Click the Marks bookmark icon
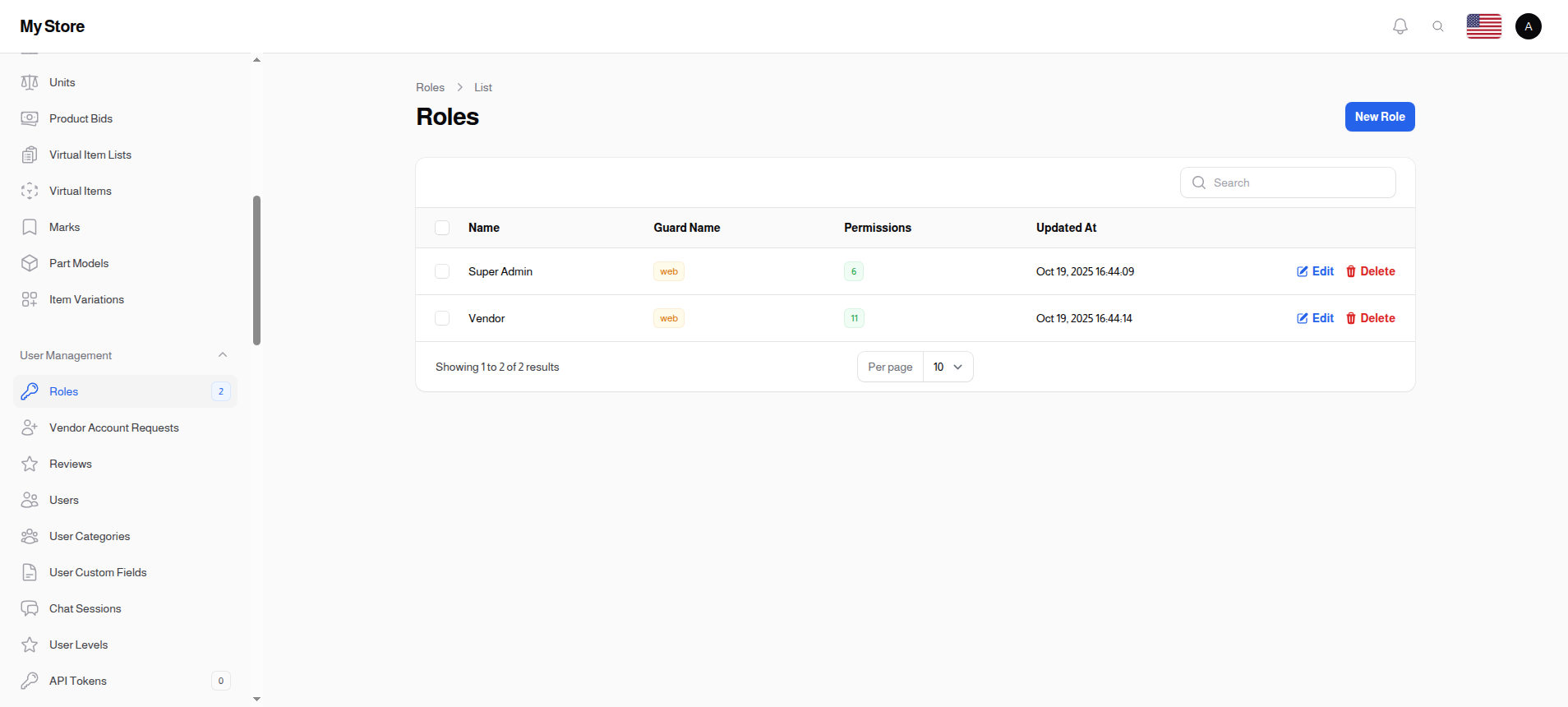 click(x=30, y=227)
